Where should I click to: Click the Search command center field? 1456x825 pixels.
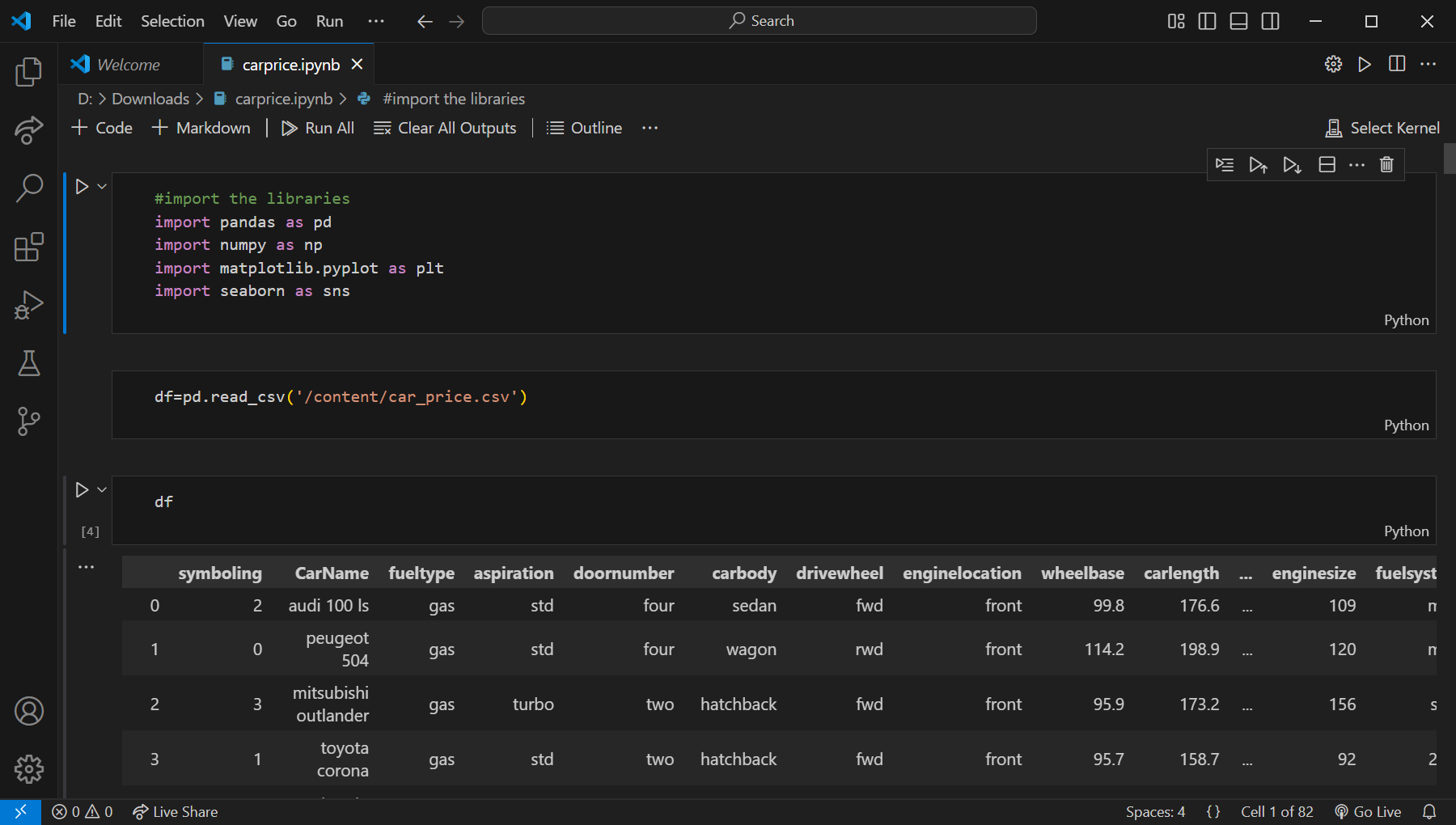pyautogui.click(x=759, y=21)
